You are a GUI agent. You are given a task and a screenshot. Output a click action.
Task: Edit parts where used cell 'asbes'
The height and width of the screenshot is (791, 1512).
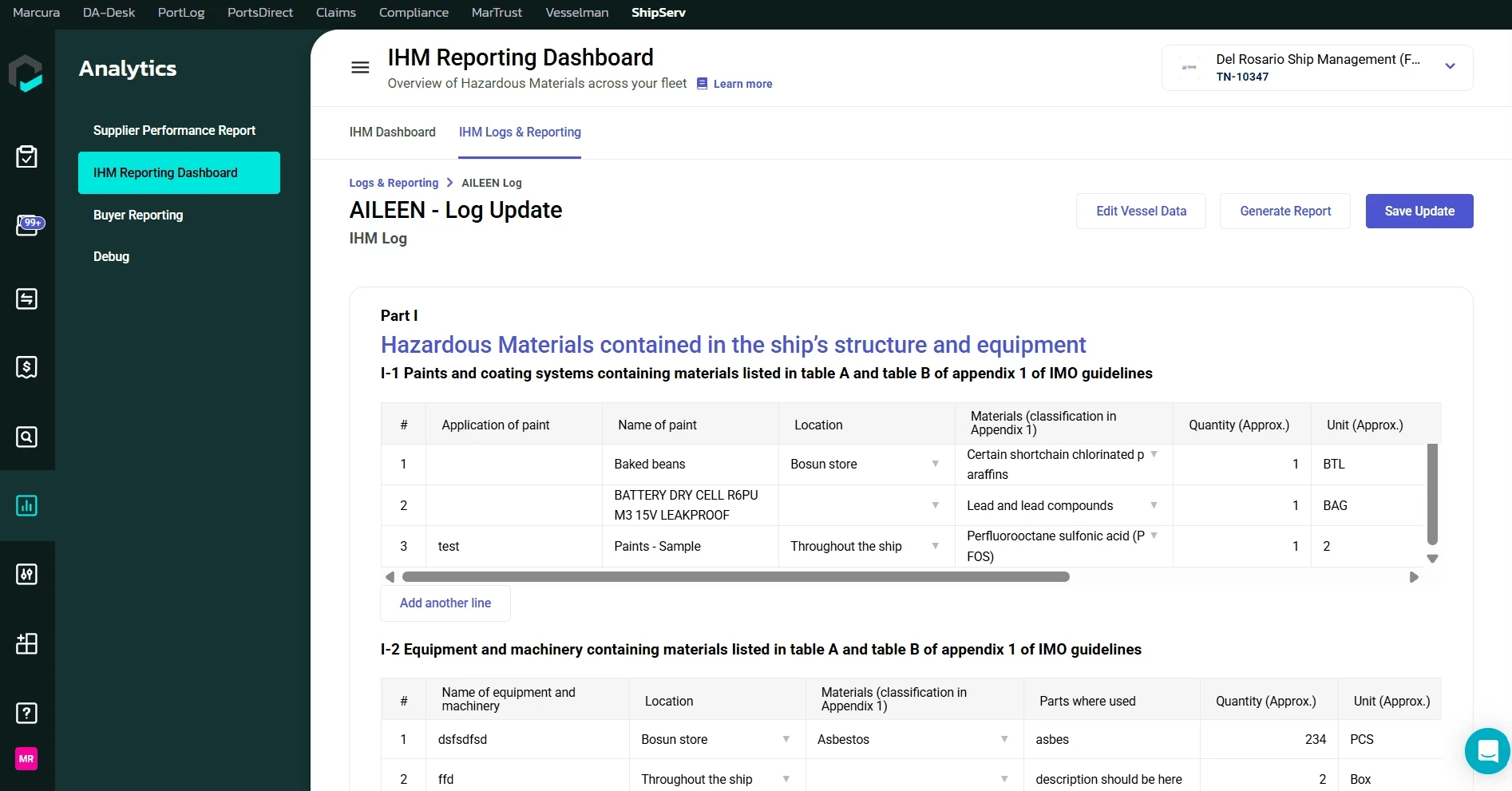[1111, 739]
